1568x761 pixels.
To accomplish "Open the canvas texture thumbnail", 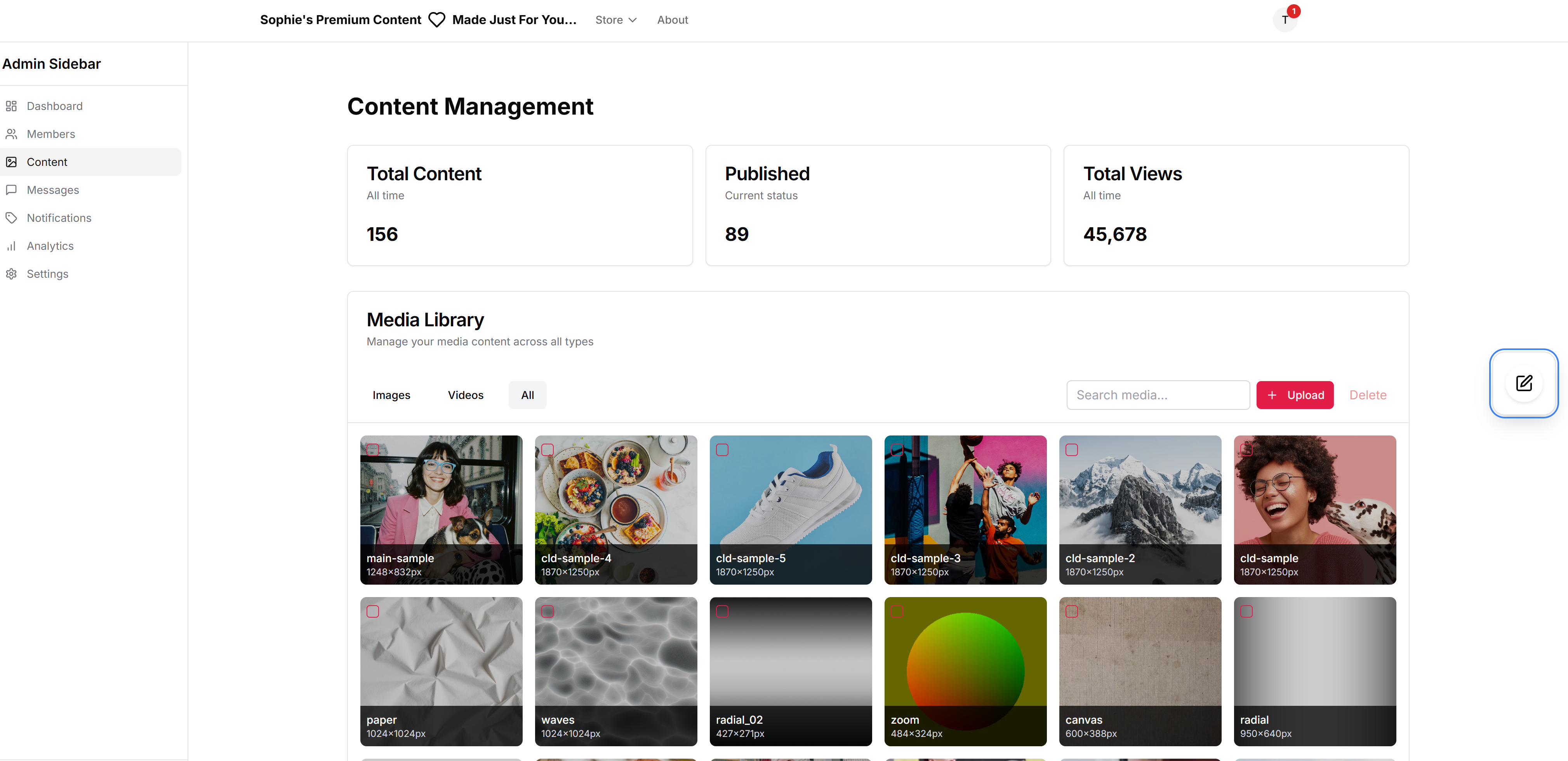I will 1140,672.
